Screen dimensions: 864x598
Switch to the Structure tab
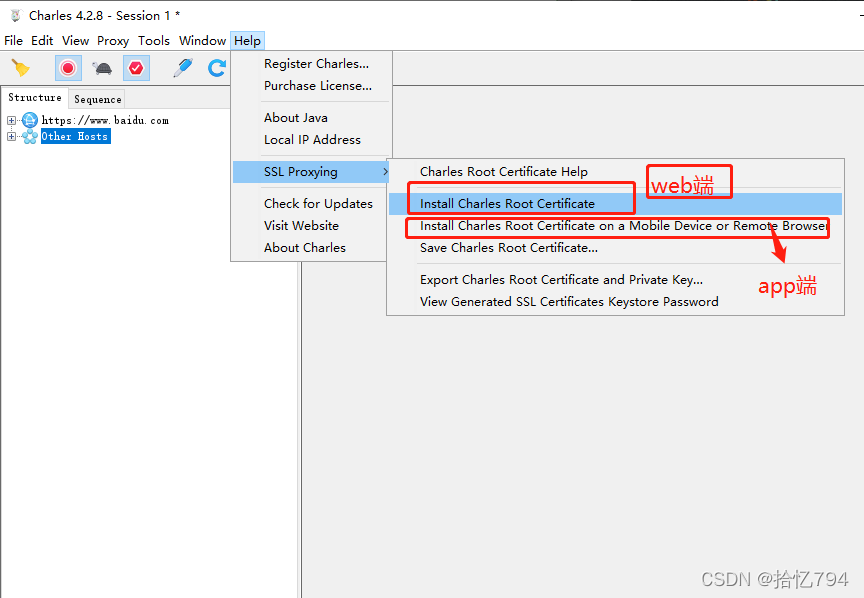35,98
